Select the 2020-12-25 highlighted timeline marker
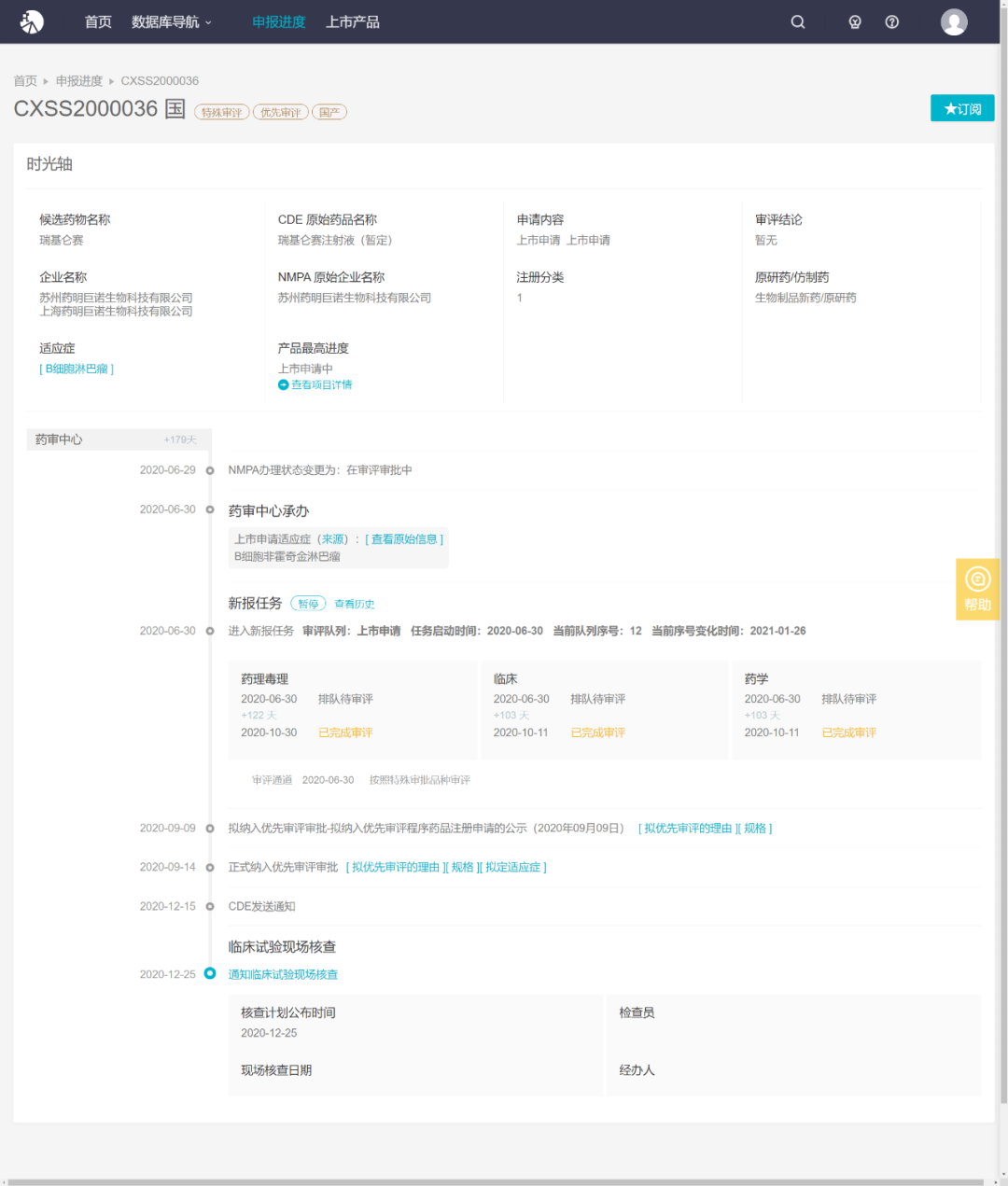This screenshot has height=1186, width=1008. point(210,973)
